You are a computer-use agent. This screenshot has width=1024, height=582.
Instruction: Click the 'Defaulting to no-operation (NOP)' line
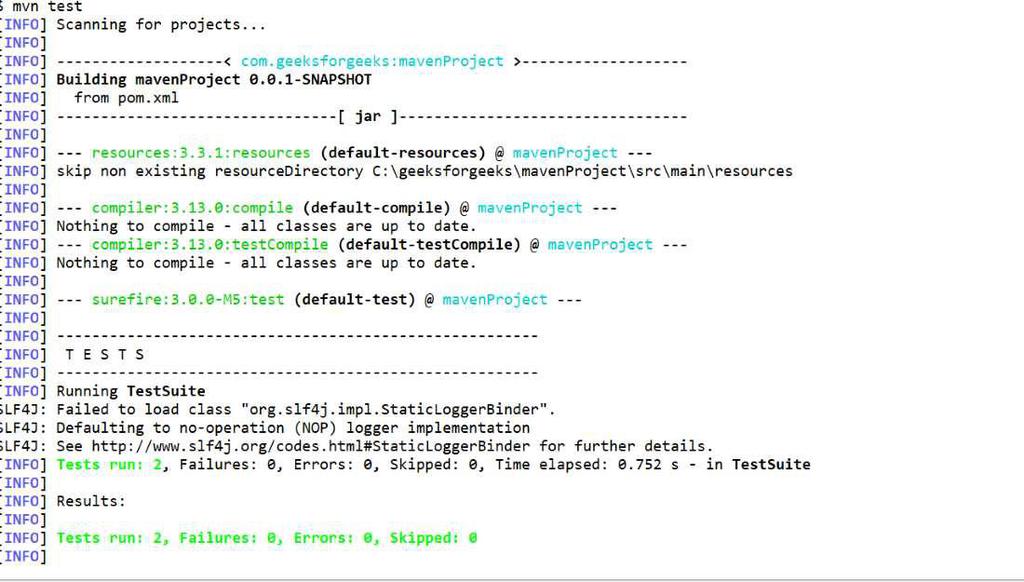[293, 428]
